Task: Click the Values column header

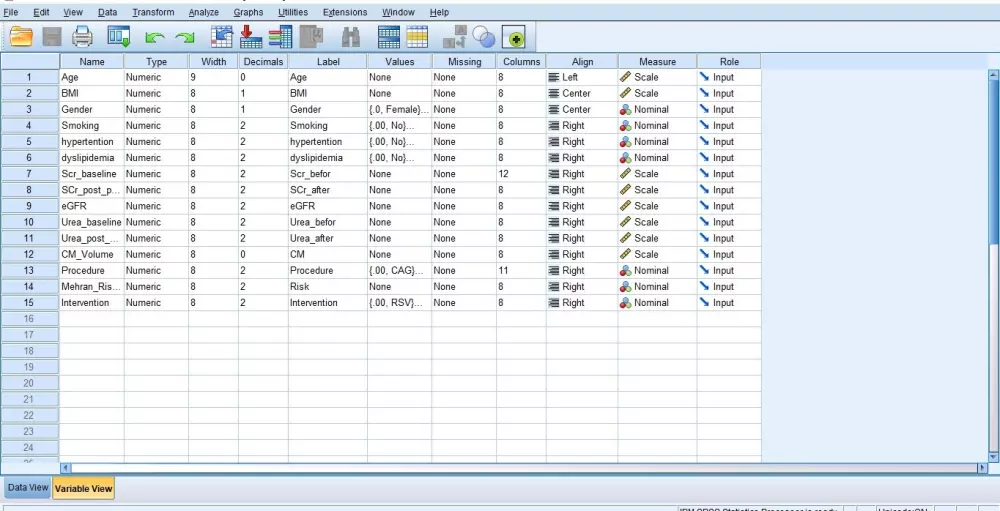Action: tap(399, 62)
